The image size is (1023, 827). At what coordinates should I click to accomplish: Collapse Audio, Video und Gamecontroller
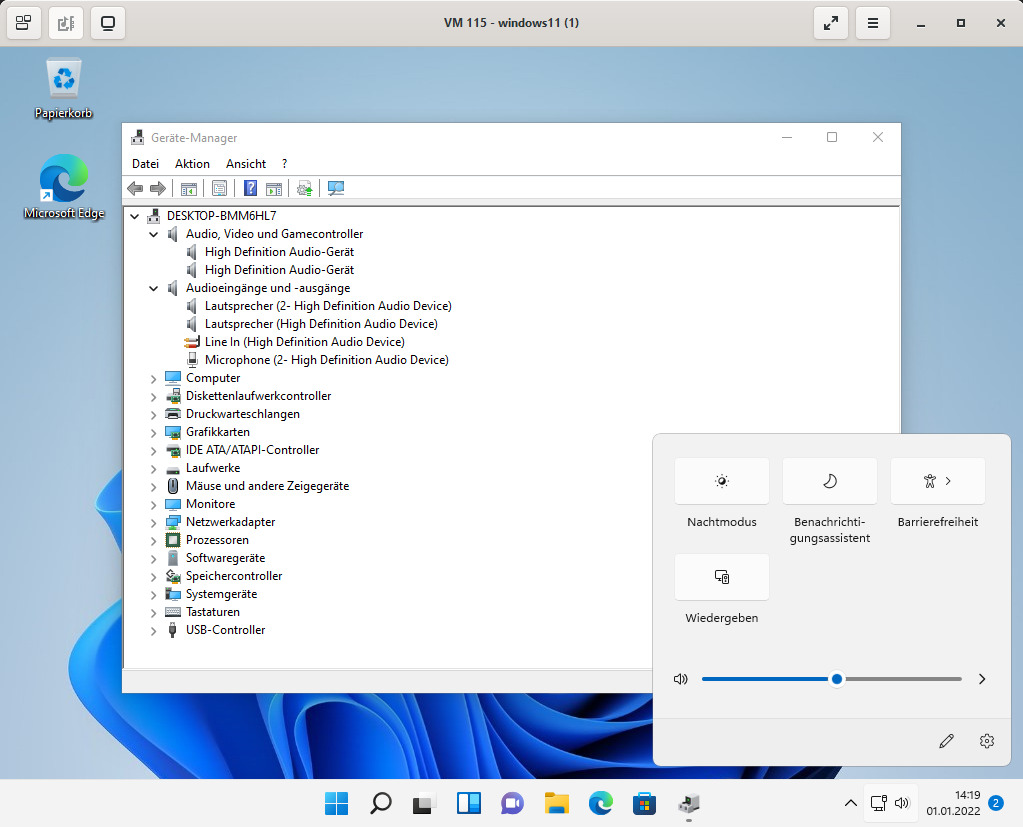point(154,234)
